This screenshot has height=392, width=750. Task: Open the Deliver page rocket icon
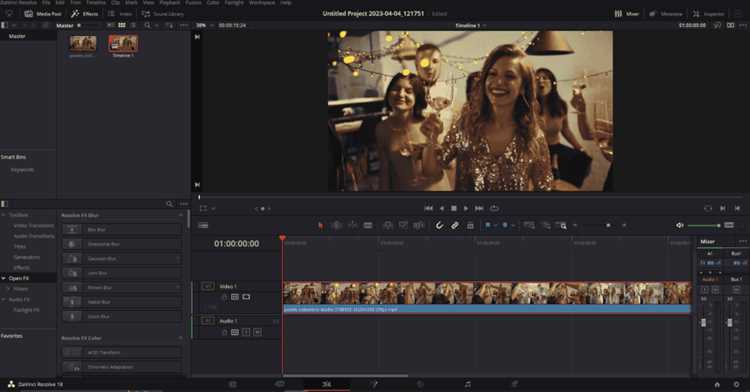515,384
